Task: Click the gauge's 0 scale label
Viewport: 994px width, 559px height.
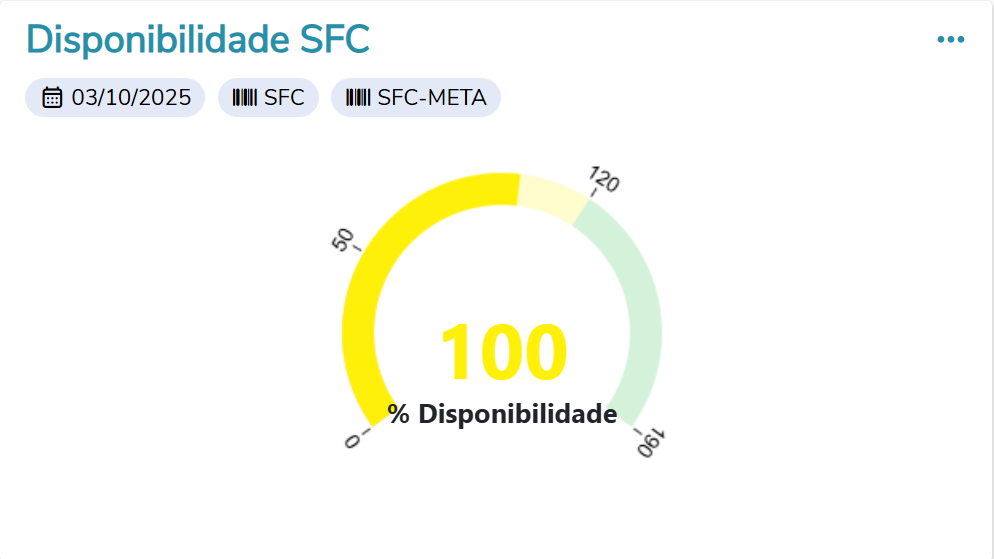Action: [x=351, y=441]
